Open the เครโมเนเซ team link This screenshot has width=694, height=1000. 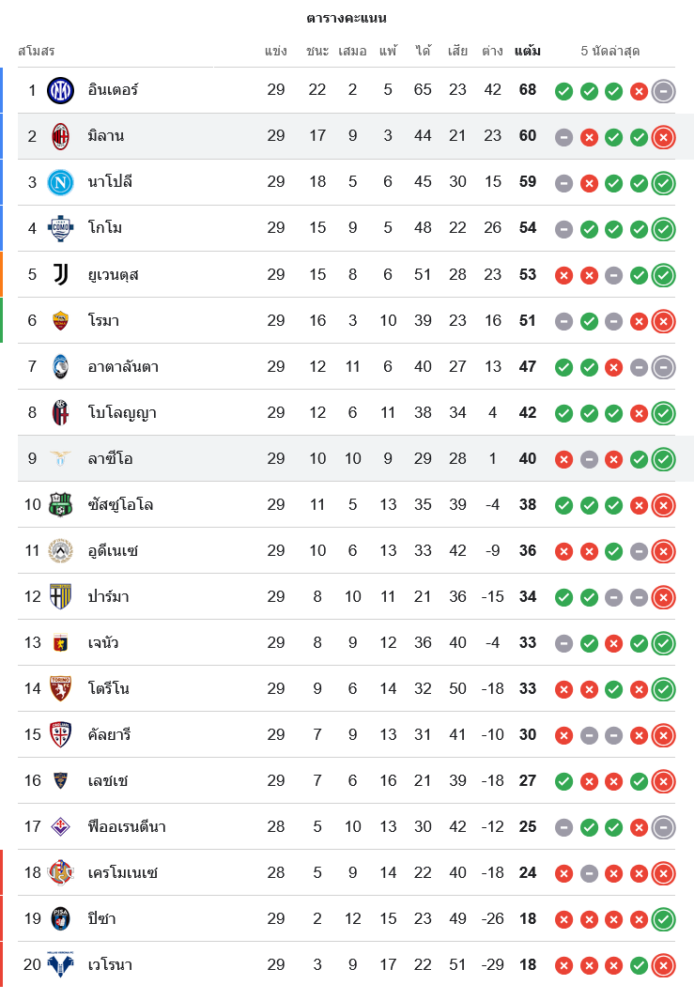click(x=123, y=872)
